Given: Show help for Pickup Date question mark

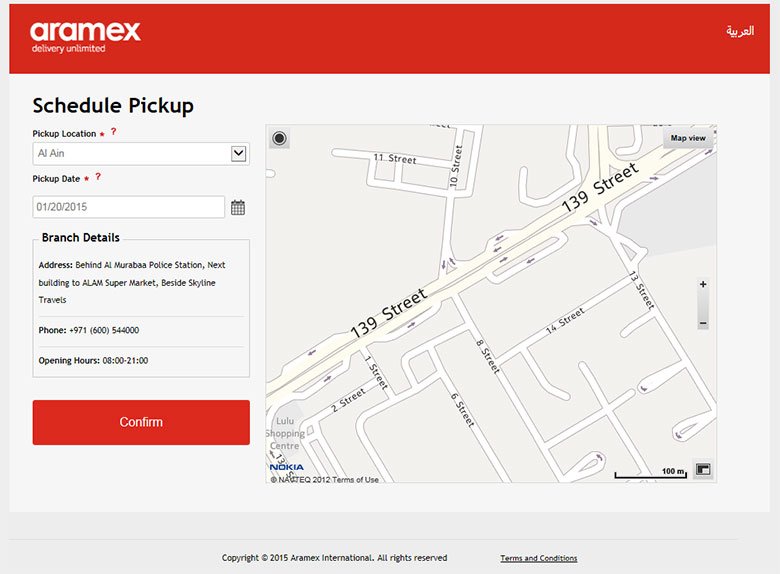Looking at the screenshot, I should 98,177.
